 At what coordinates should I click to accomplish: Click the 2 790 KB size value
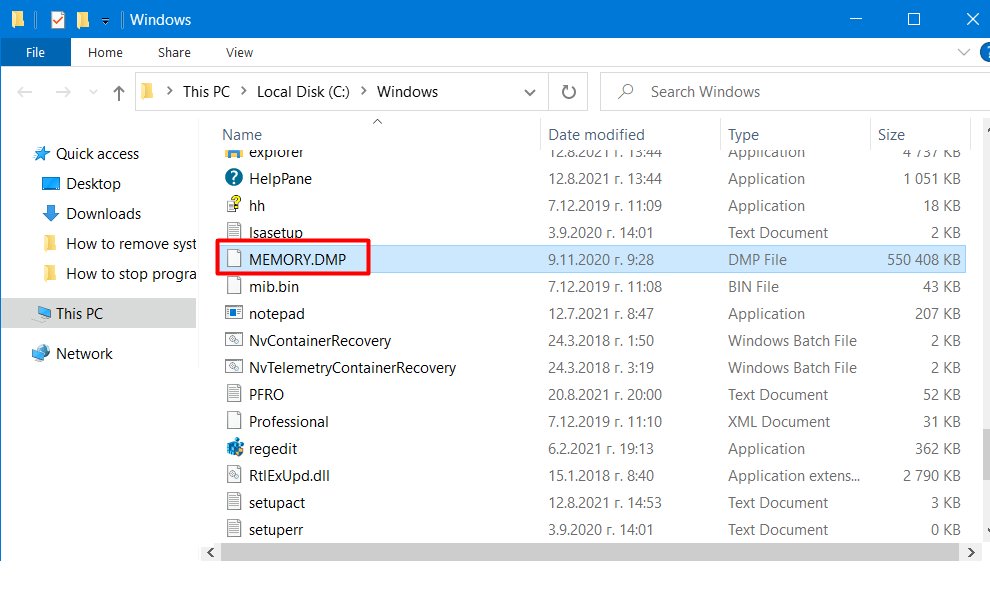coord(931,476)
